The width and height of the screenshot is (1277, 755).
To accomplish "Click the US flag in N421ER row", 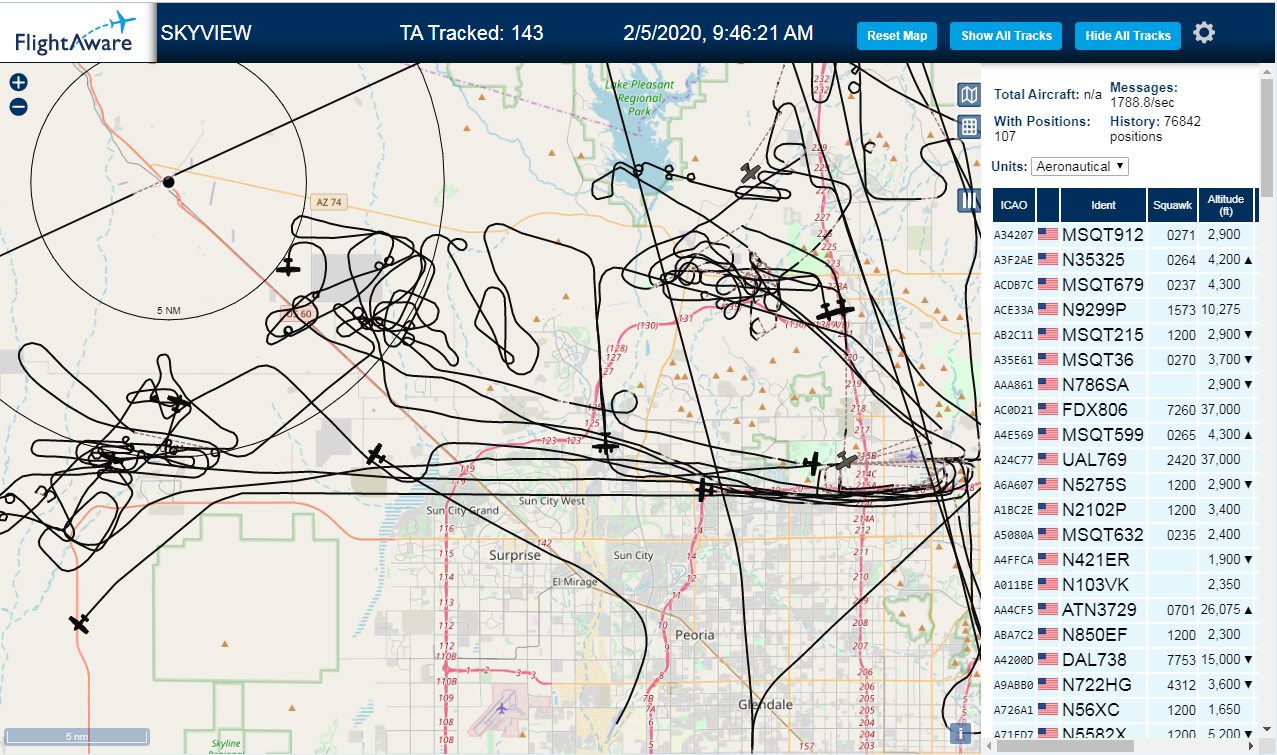I will click(1048, 559).
